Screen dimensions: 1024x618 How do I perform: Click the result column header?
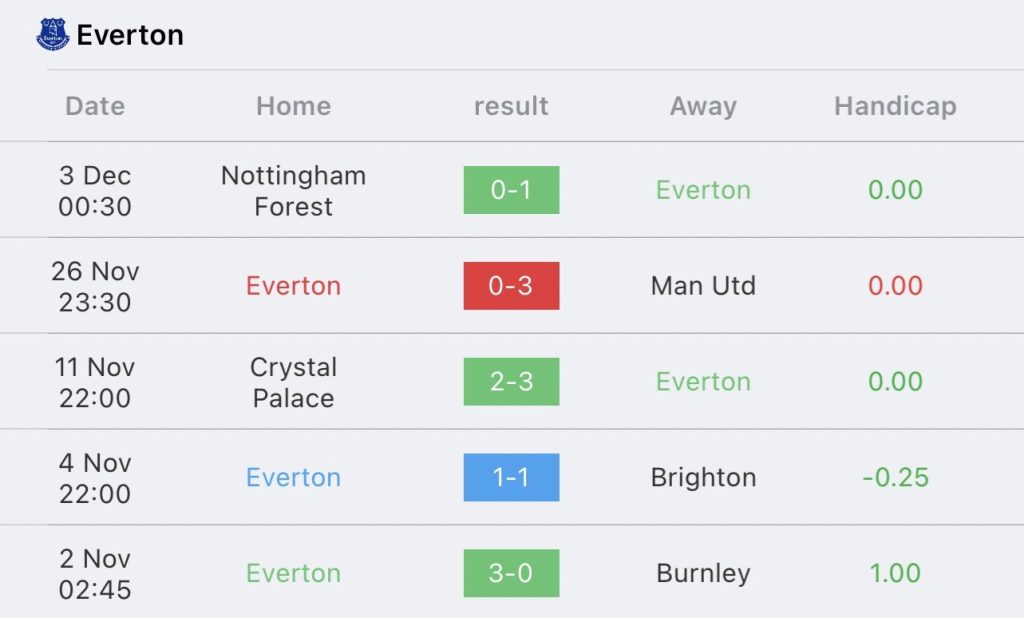tap(511, 106)
